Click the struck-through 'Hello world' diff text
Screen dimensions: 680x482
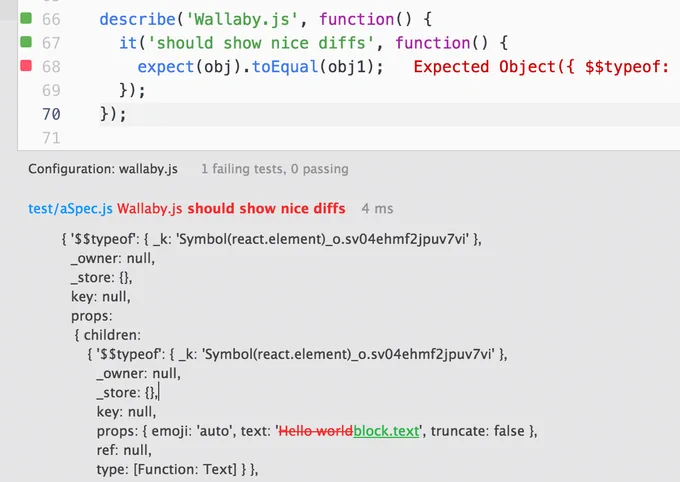coord(315,431)
